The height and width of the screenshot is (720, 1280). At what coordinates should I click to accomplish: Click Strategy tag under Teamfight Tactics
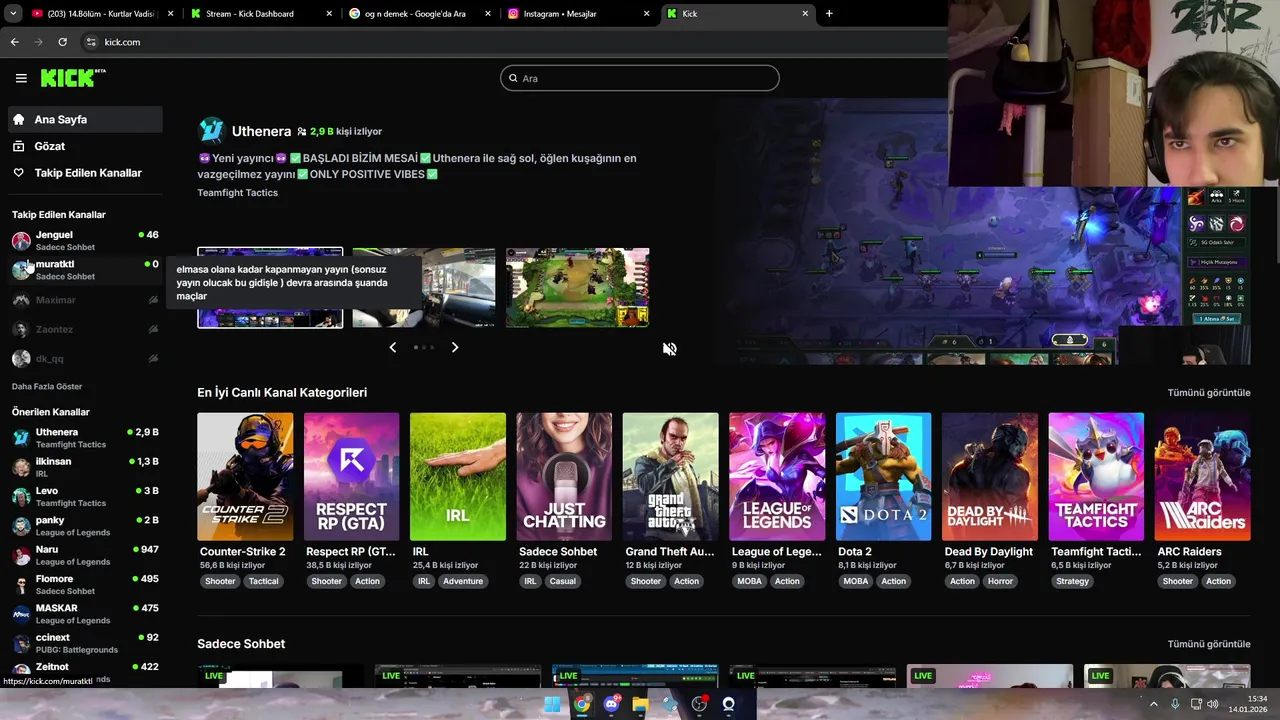(x=1073, y=581)
